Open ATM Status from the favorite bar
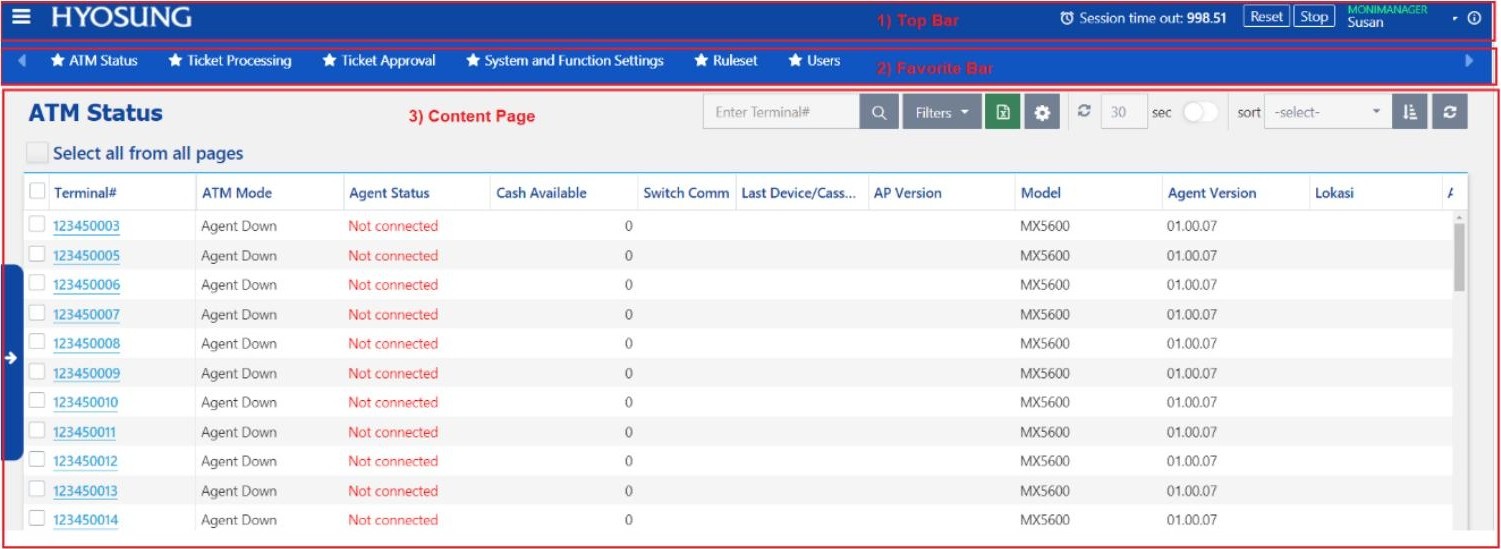Image resolution: width=1501 pixels, height=549 pixels. tap(103, 61)
